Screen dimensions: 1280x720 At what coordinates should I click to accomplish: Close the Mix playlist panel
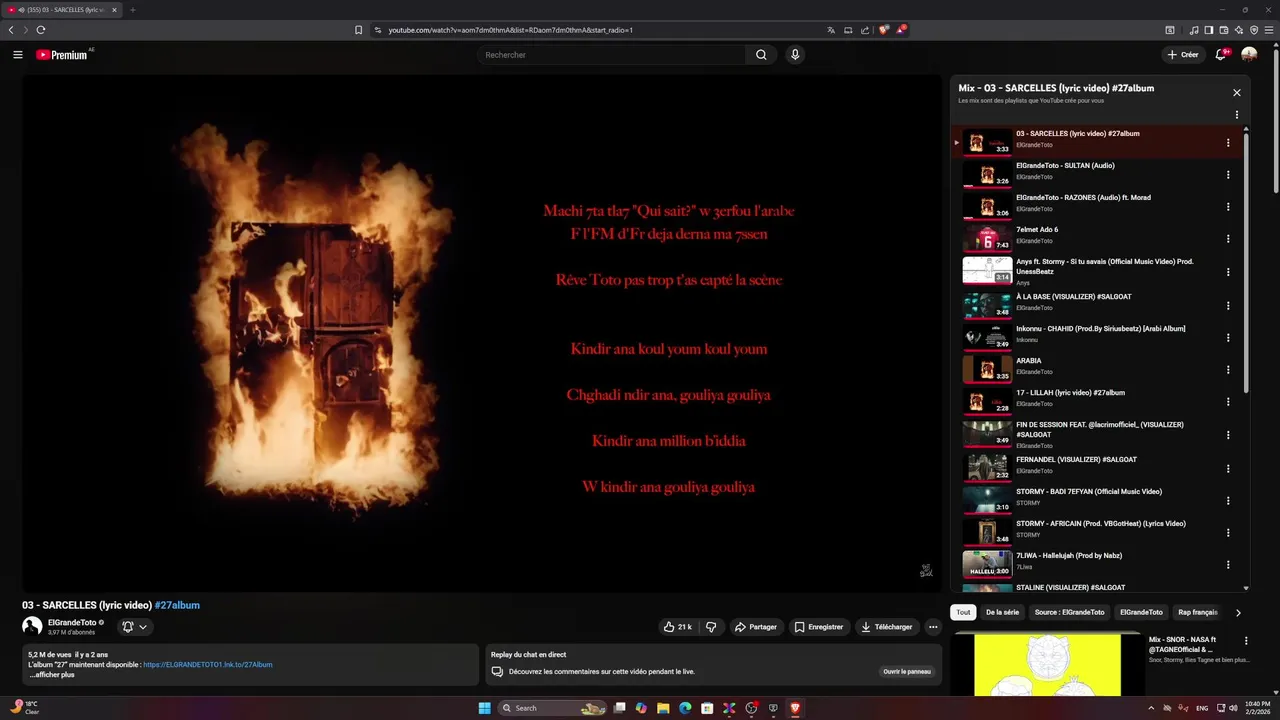(x=1237, y=92)
